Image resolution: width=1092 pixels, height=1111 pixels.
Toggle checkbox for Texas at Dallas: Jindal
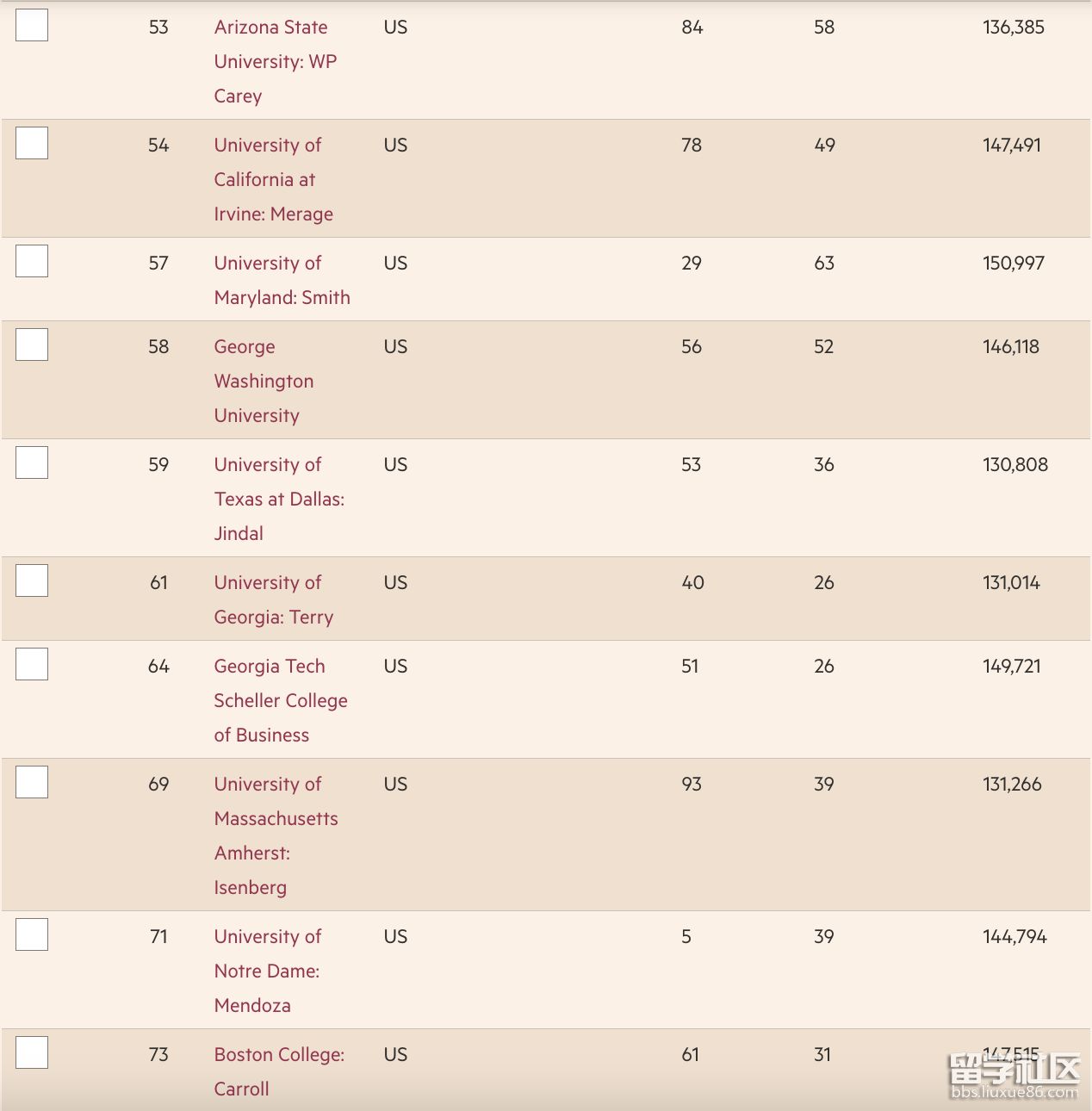point(32,463)
